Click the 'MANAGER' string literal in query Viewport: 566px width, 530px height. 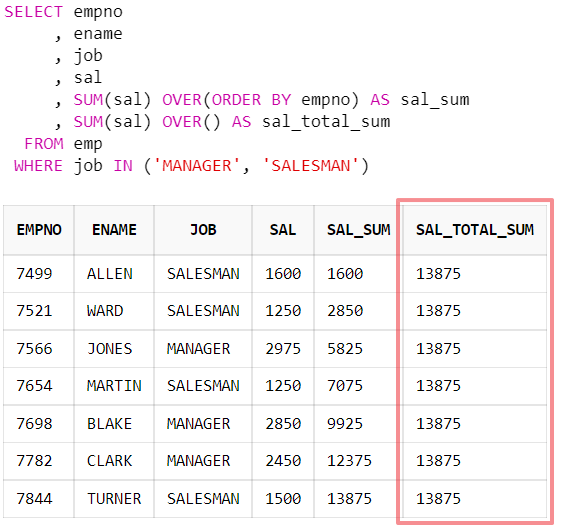pyautogui.click(x=197, y=166)
